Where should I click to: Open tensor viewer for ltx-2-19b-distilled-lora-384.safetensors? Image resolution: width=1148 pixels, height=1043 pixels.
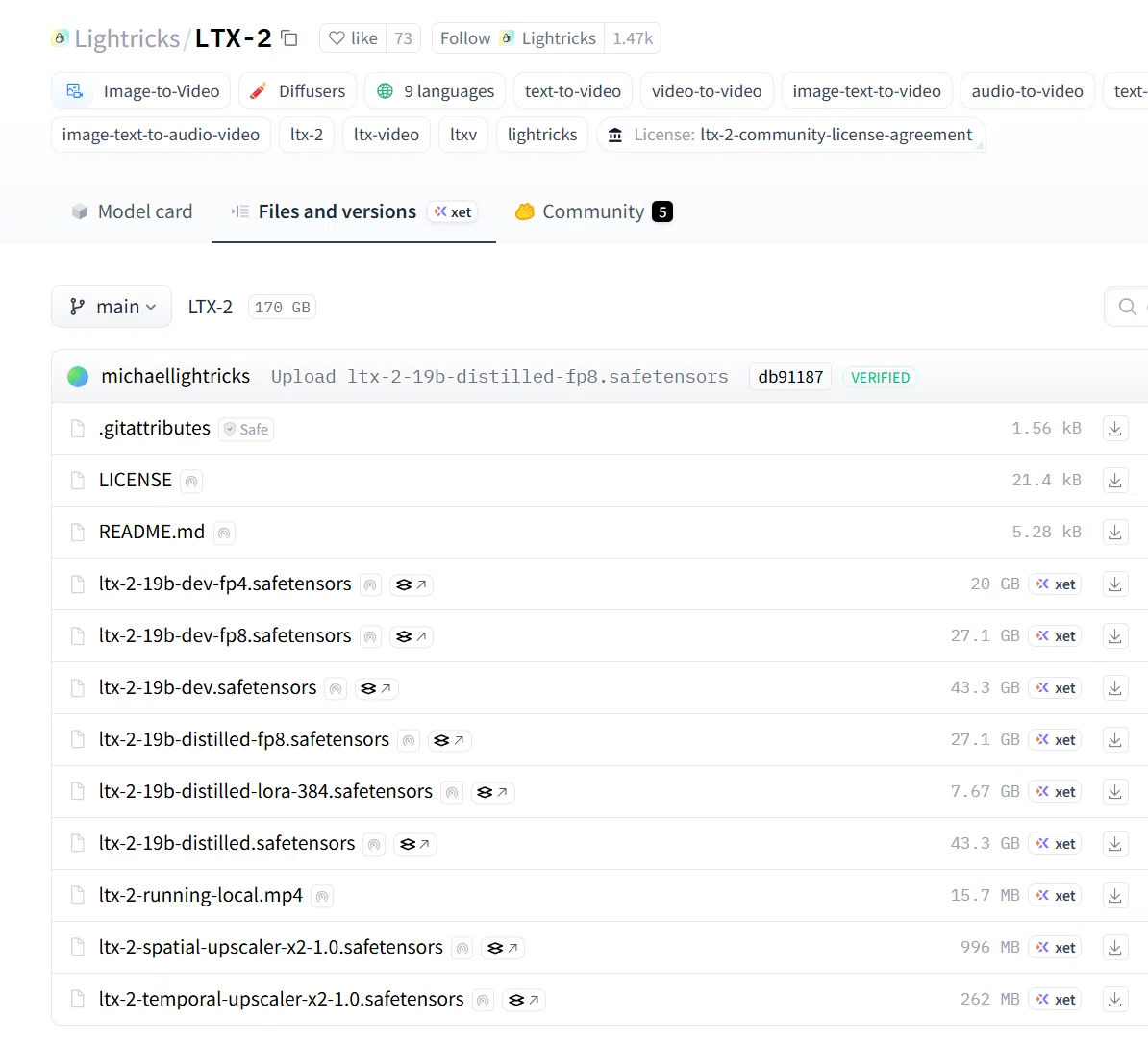click(x=492, y=793)
